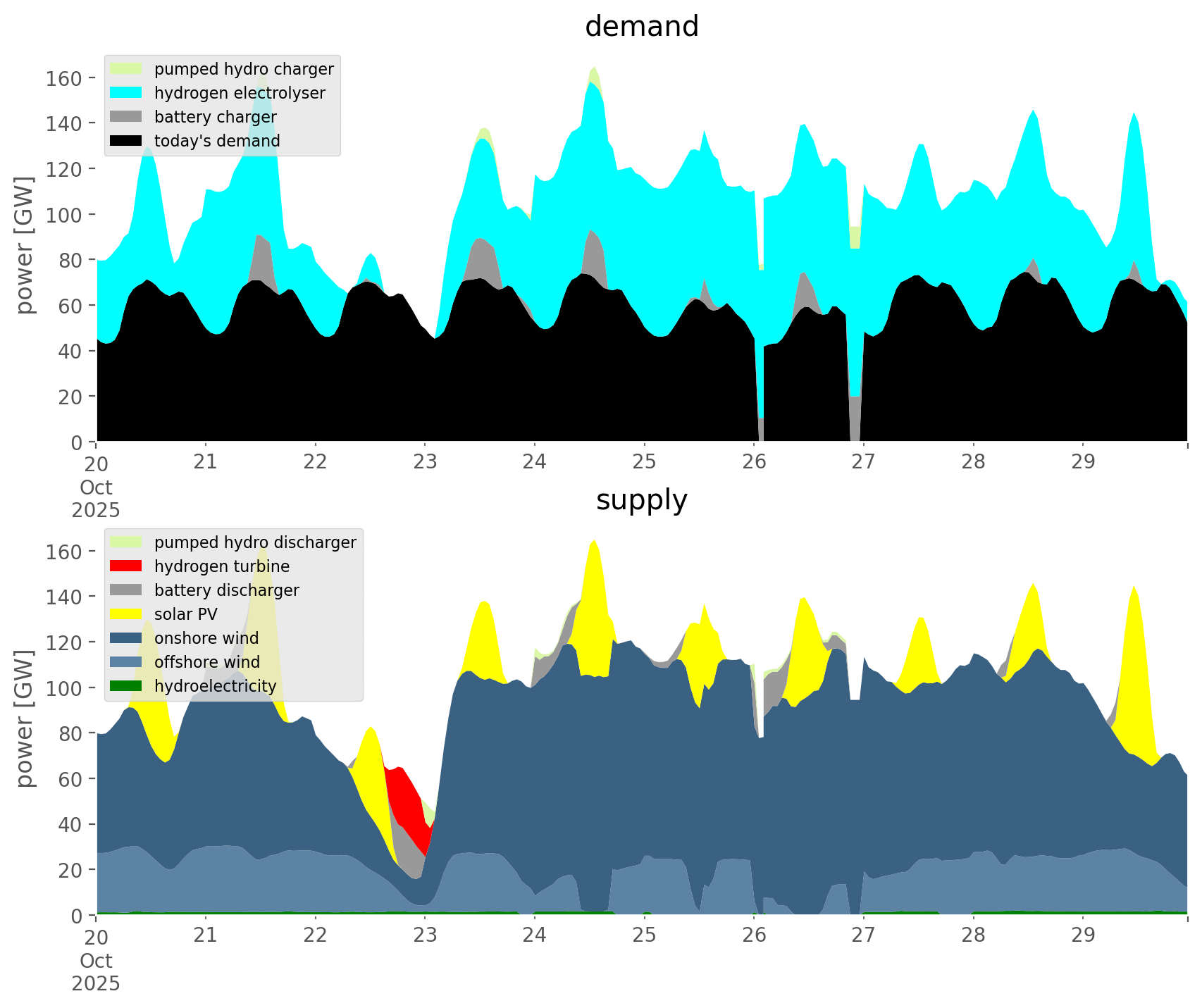The image size is (1202, 1008).
Task: Click the green hydroelectricity legend swatch
Action: pyautogui.click(x=126, y=686)
